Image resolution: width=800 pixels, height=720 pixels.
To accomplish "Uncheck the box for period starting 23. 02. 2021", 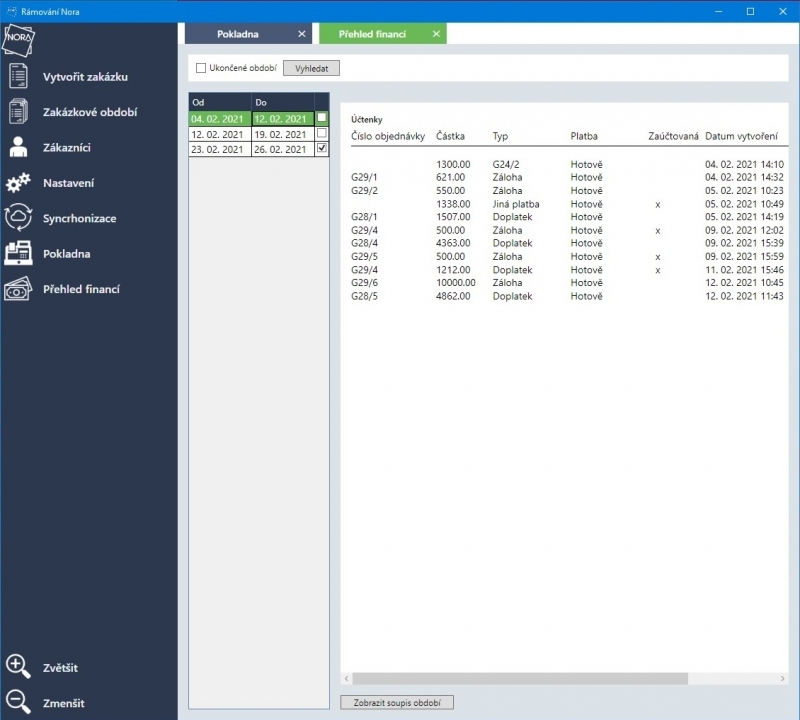I will [321, 149].
